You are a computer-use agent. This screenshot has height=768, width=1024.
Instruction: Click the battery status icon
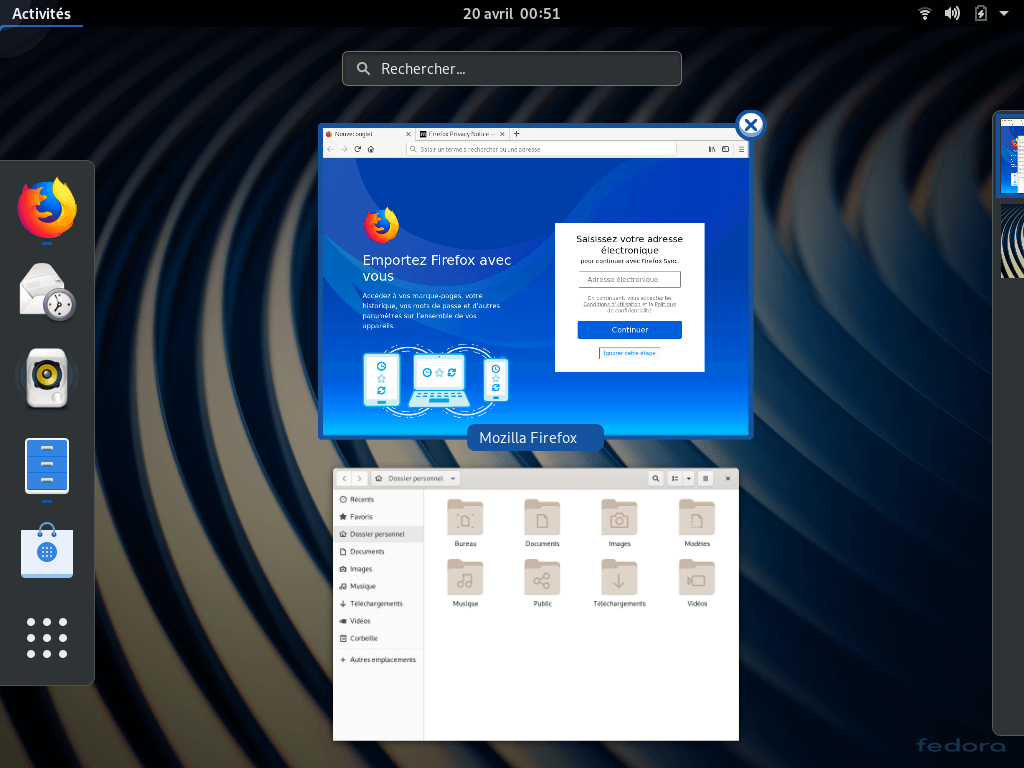point(980,13)
